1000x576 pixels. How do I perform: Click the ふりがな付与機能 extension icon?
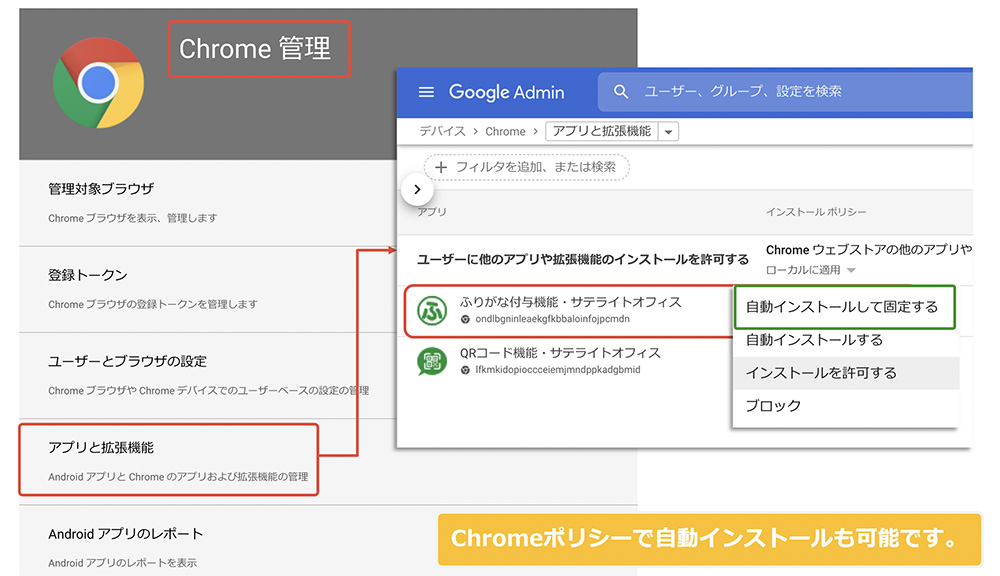click(x=432, y=311)
